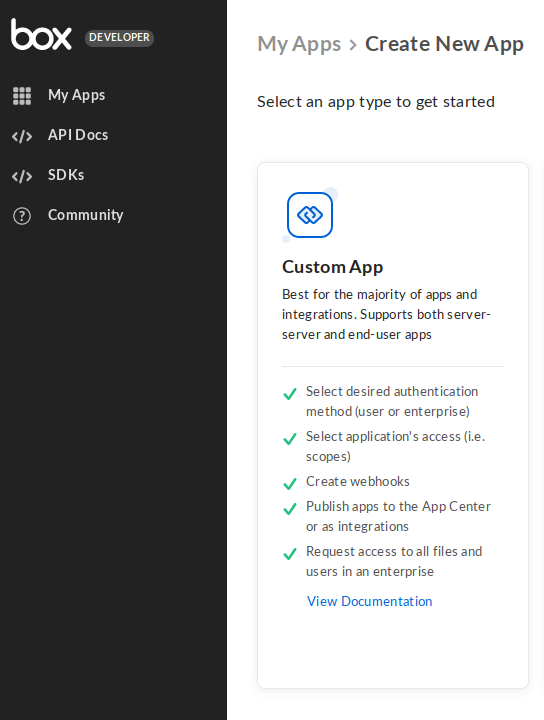Go back via My Apps breadcrumb
Viewport: 544px width, 720px height.
pyautogui.click(x=299, y=44)
